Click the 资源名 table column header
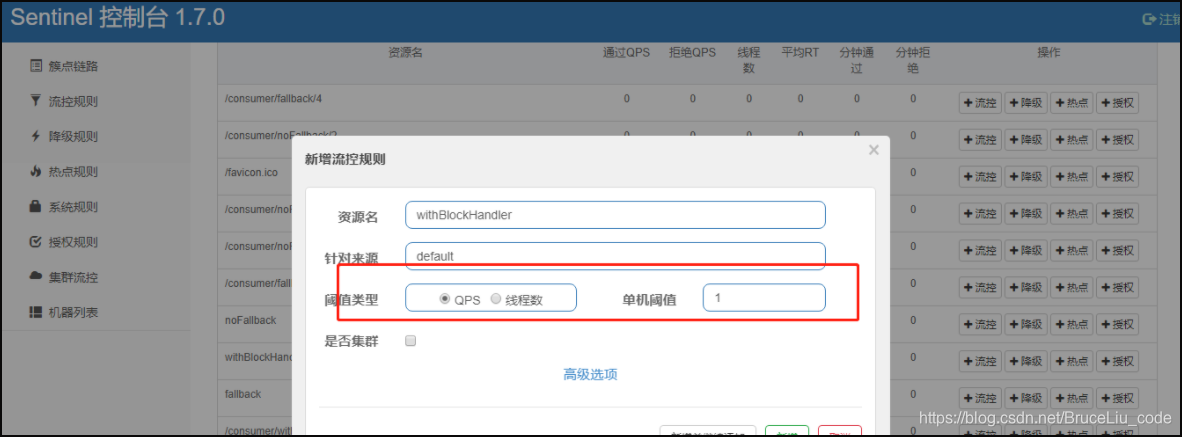 (405, 53)
